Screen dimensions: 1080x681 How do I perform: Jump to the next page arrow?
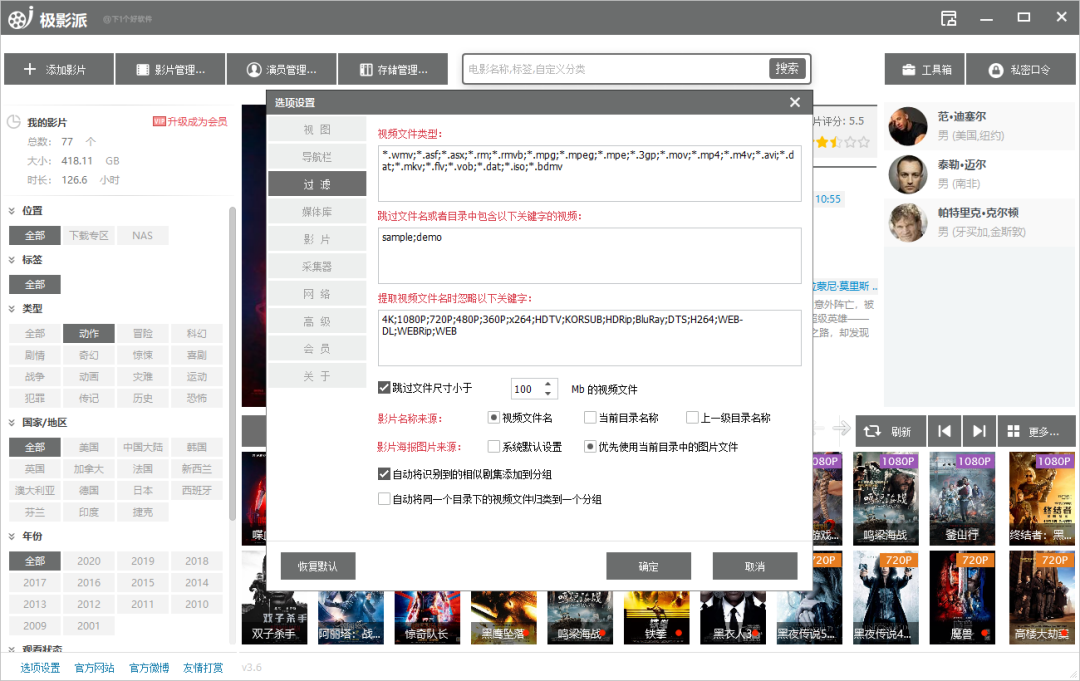979,431
